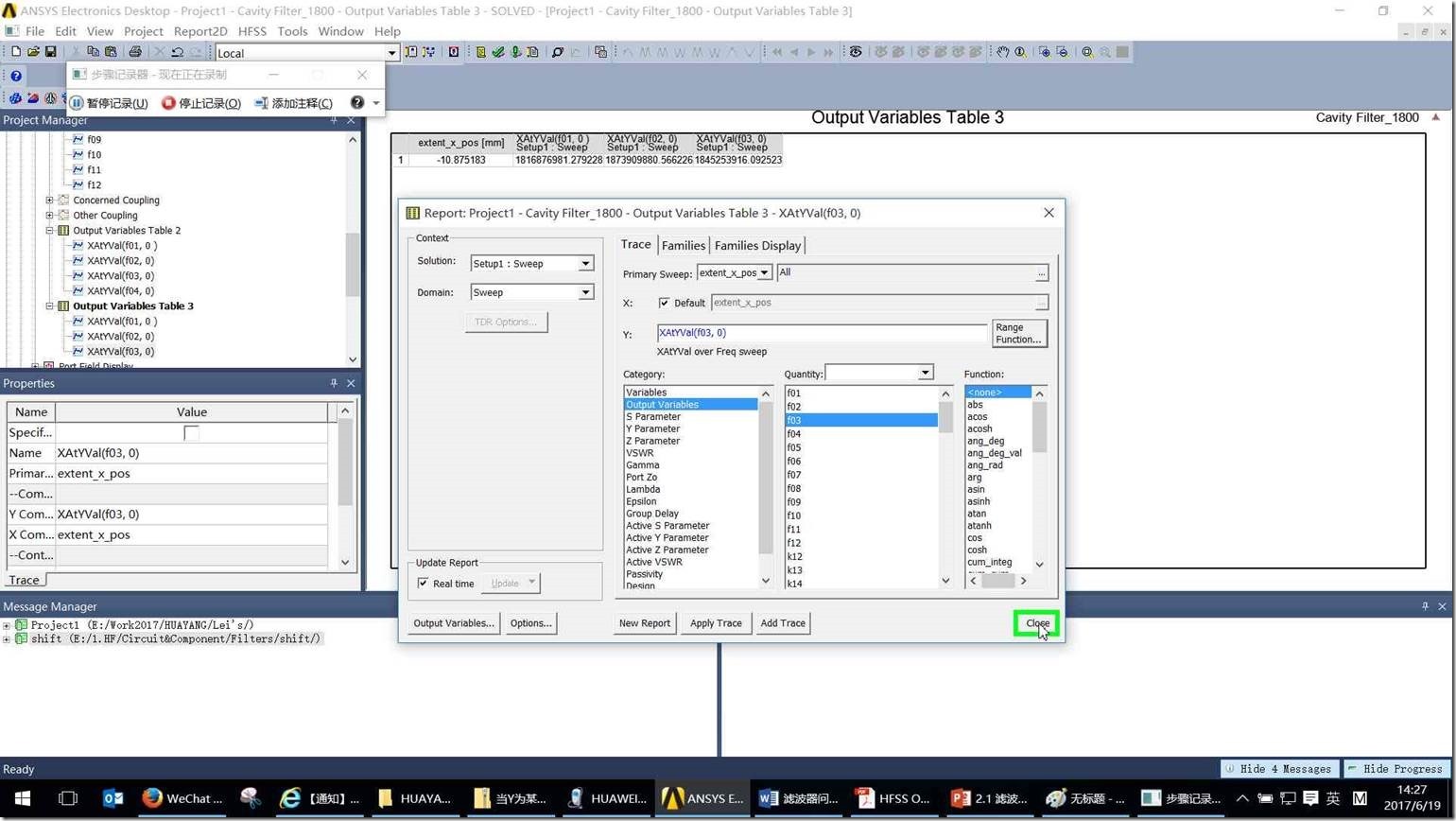The image size is (1456, 821).
Task: Click the blue Help question mark icon
Action: click(16, 77)
